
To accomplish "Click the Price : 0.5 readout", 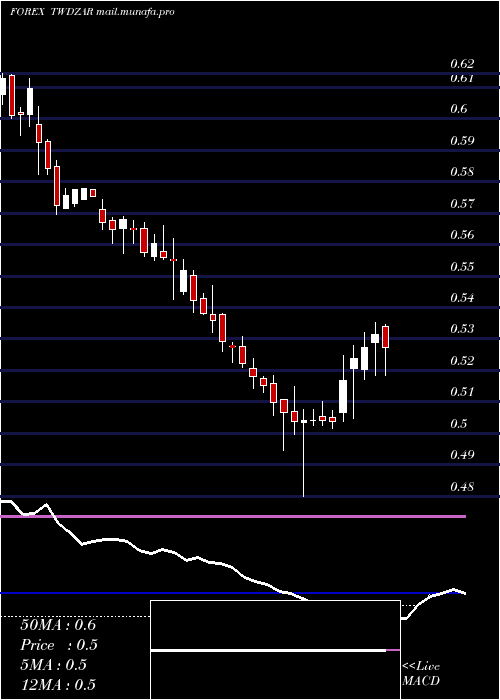I will (x=59, y=645).
